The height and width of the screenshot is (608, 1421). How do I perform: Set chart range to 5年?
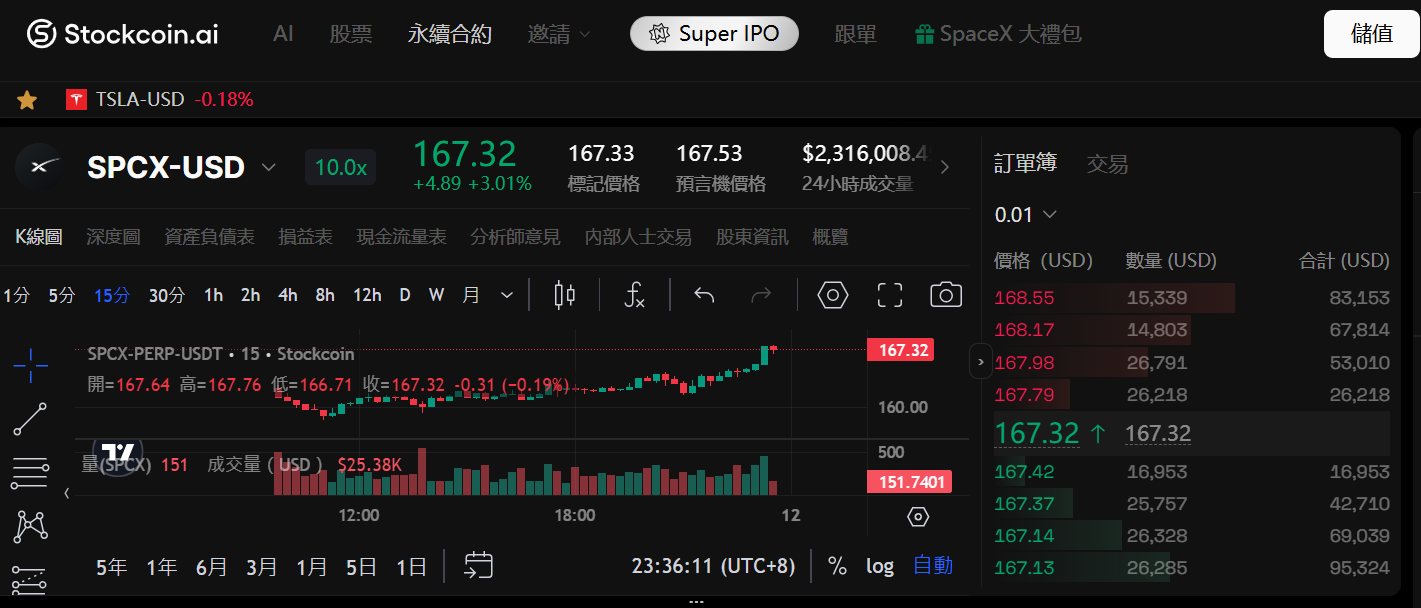point(112,567)
